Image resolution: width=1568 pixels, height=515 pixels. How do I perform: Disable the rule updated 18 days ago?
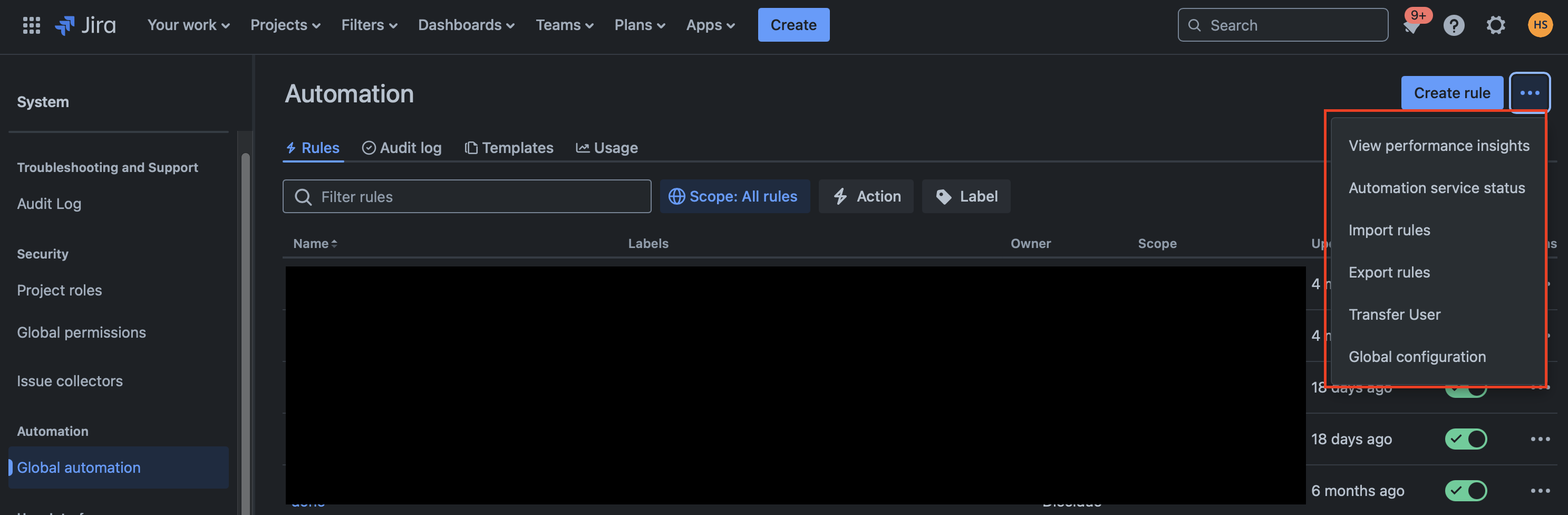(x=1465, y=440)
